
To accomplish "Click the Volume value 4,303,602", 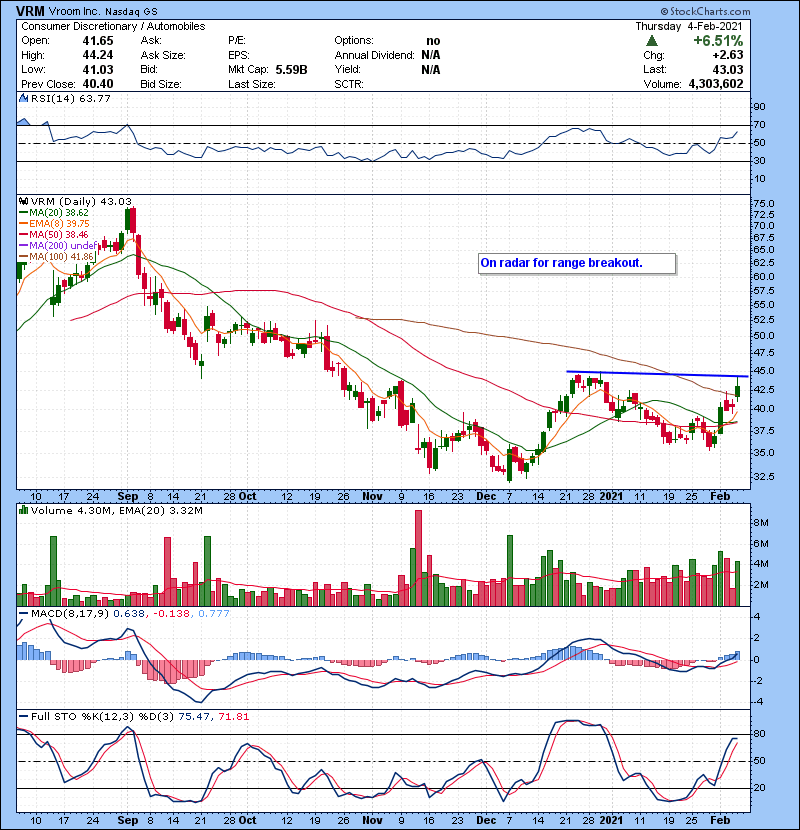I will tap(716, 84).
